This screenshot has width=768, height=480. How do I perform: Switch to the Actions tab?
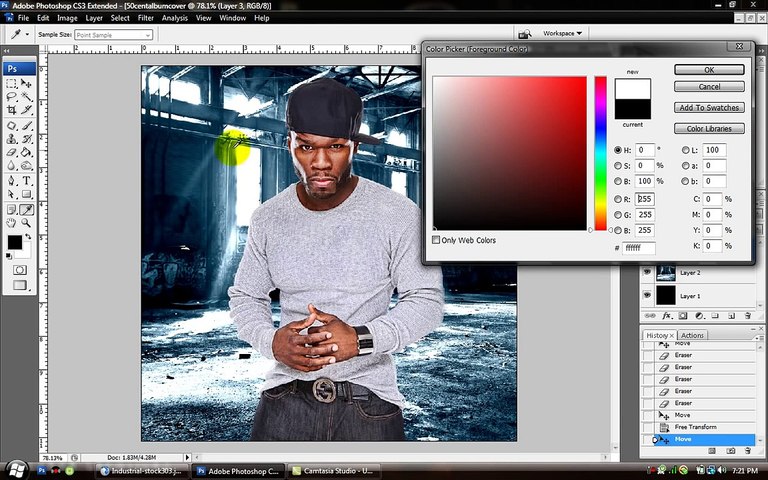point(692,335)
